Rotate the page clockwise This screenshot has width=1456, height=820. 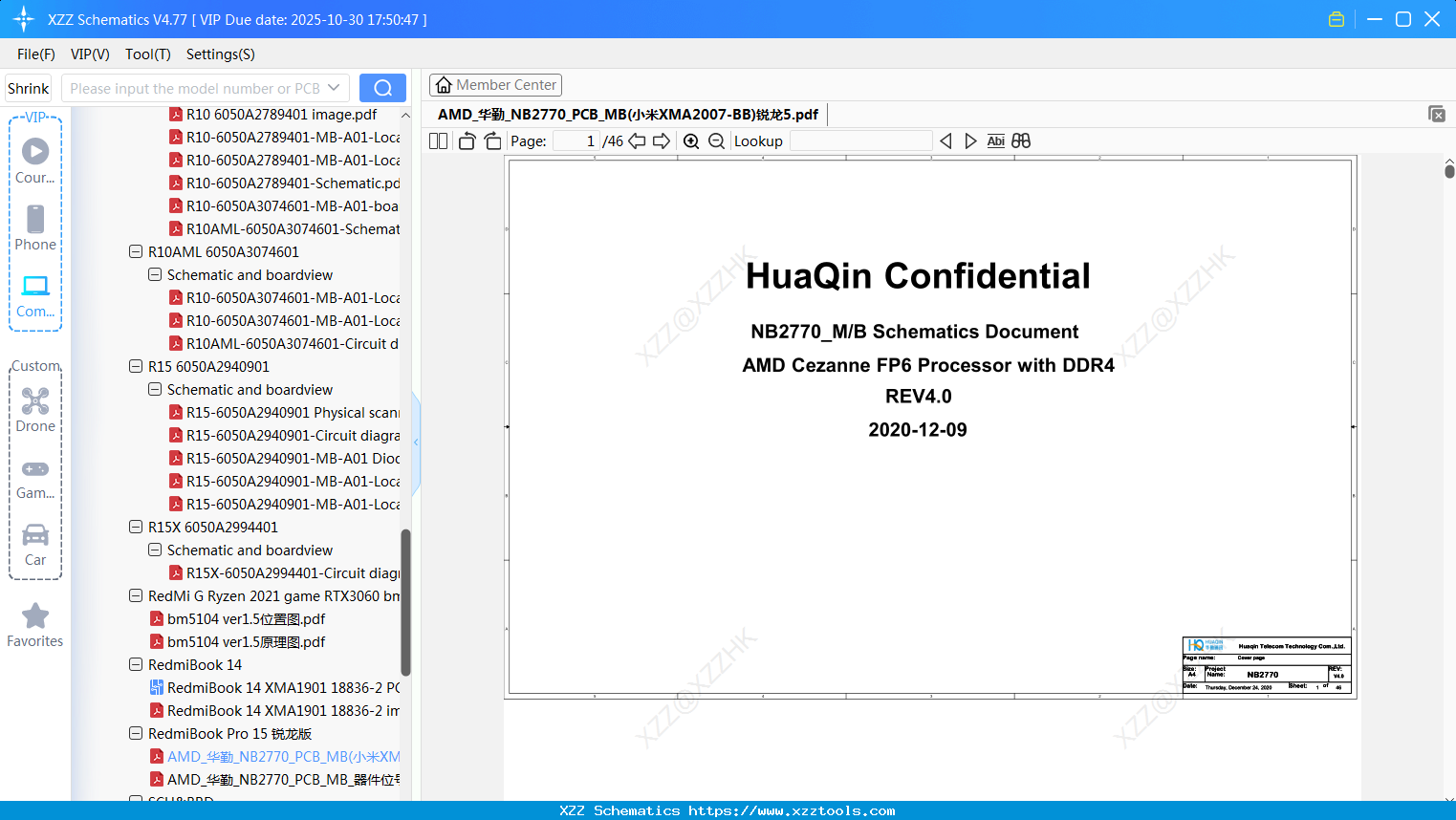(492, 141)
